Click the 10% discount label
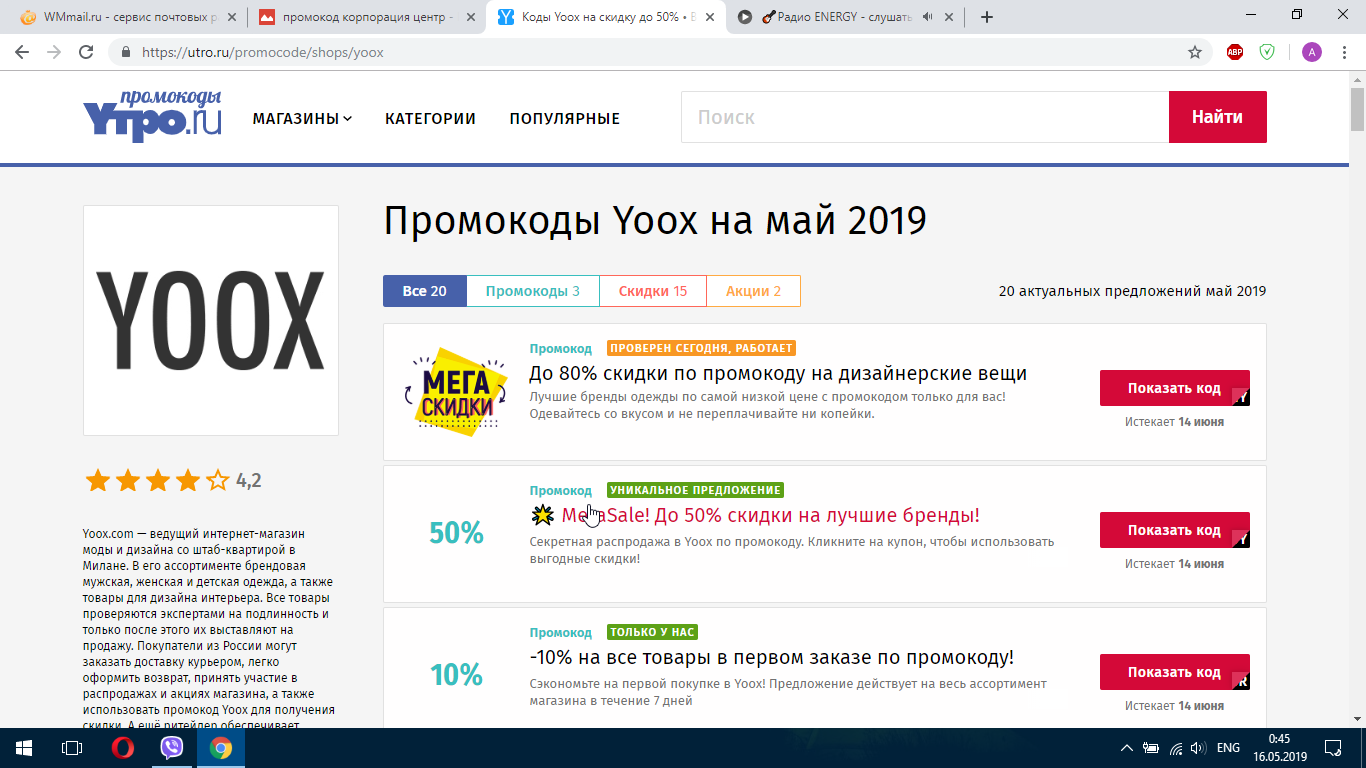This screenshot has width=1366, height=768. click(x=456, y=675)
